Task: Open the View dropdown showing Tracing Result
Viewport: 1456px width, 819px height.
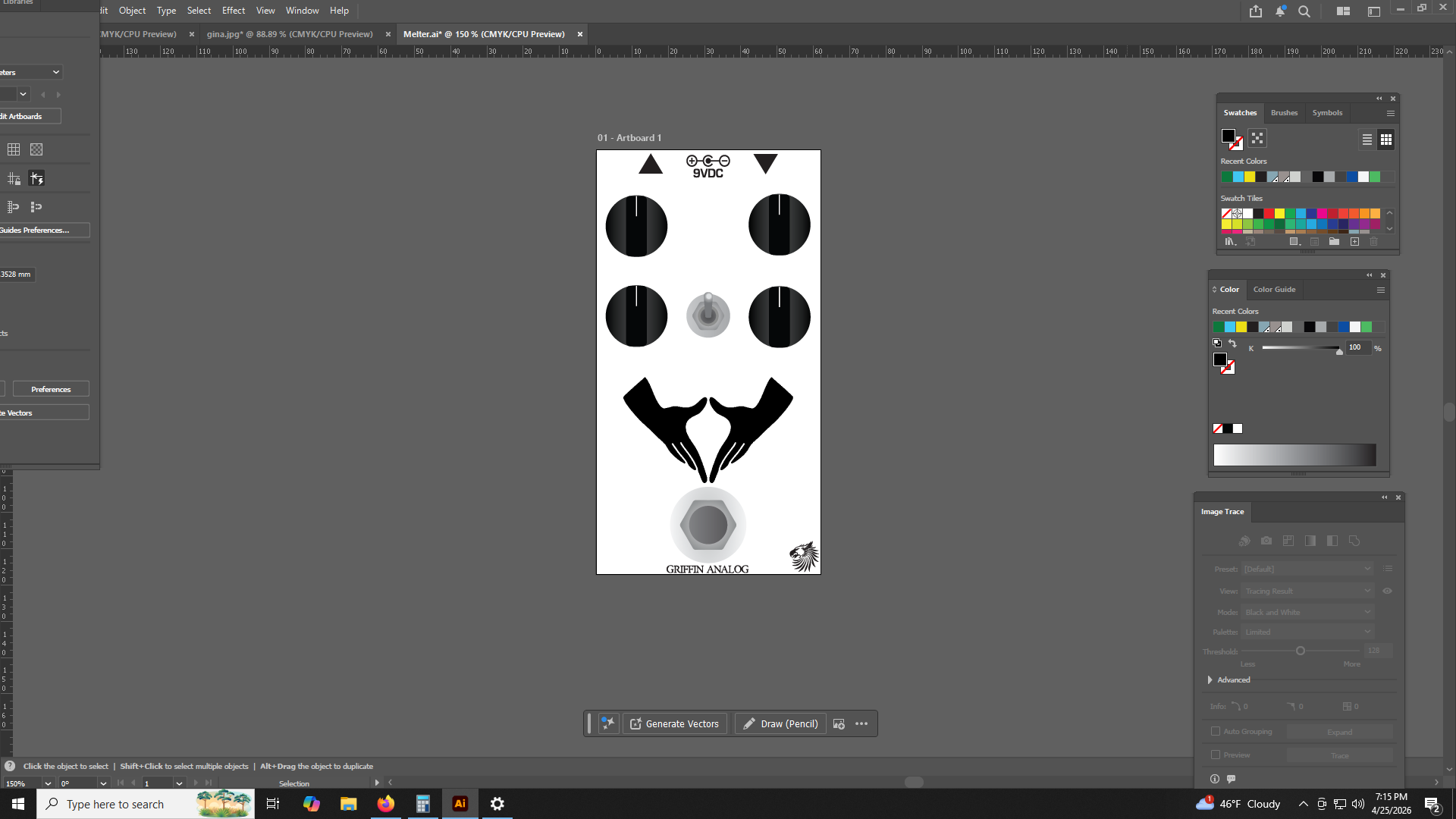Action: [x=1308, y=591]
